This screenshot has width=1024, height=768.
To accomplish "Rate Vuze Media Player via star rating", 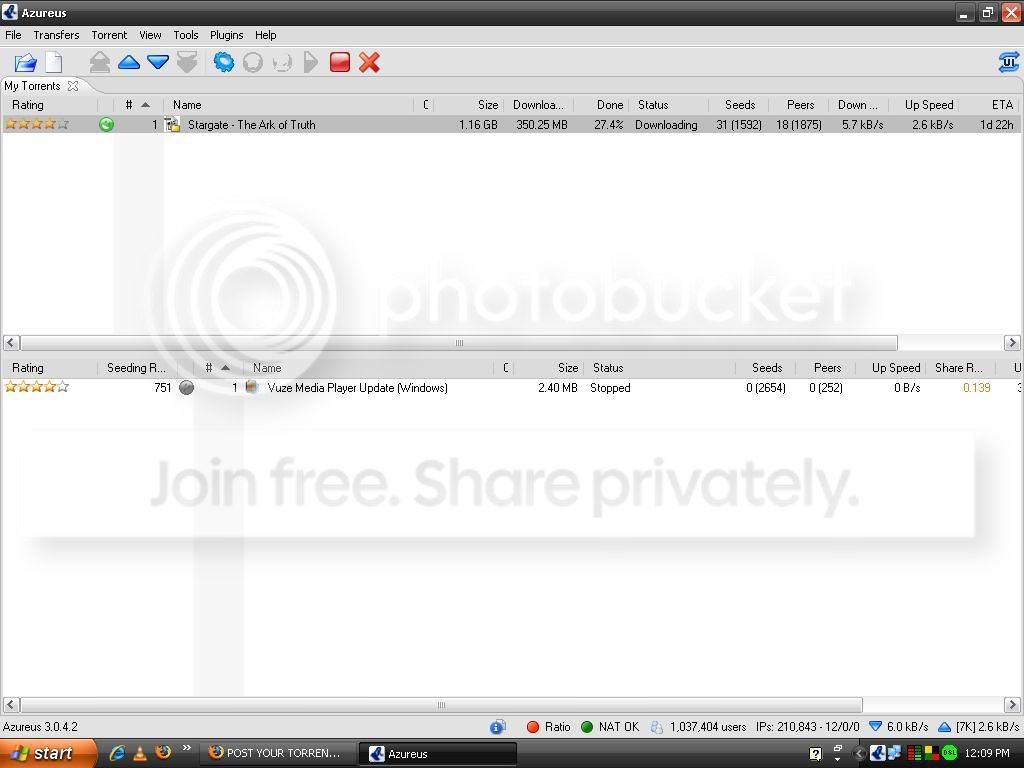I will pos(37,387).
